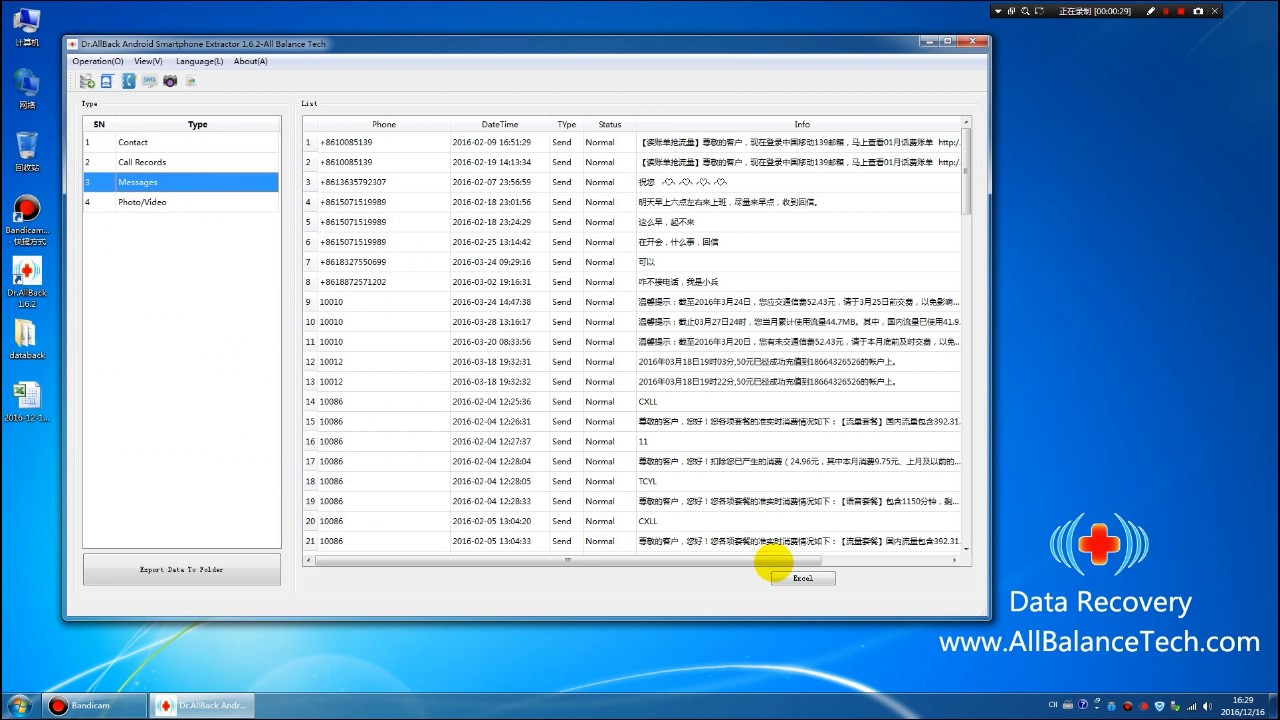
Task: Click Bandicam recorder fullscreen frame icon
Action: (x=1037, y=11)
